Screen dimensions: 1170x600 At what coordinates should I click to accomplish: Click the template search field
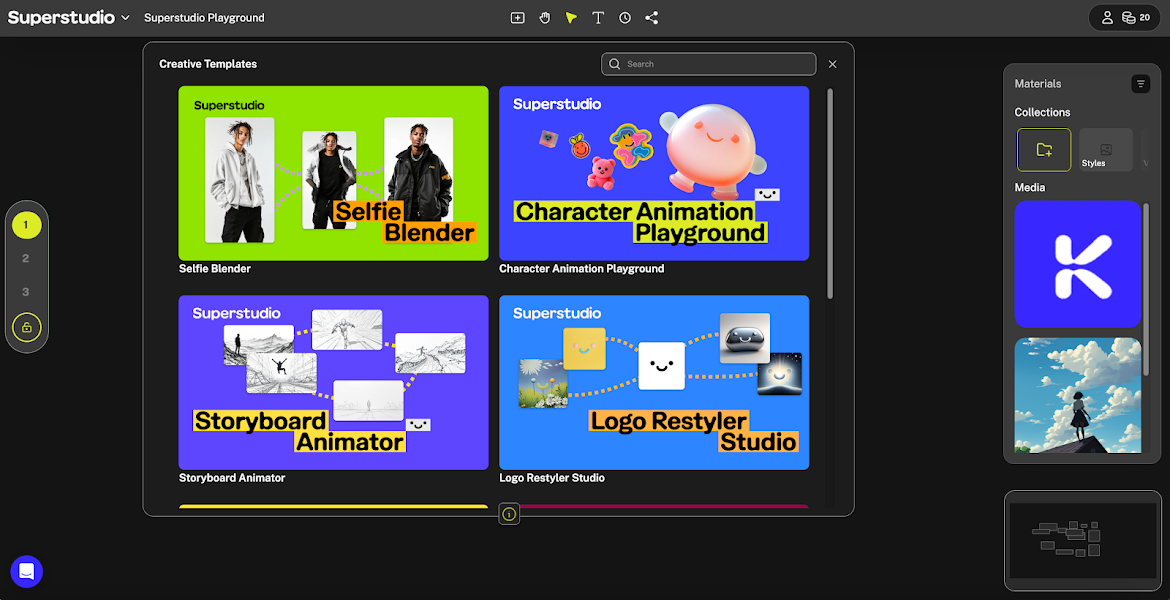click(708, 64)
